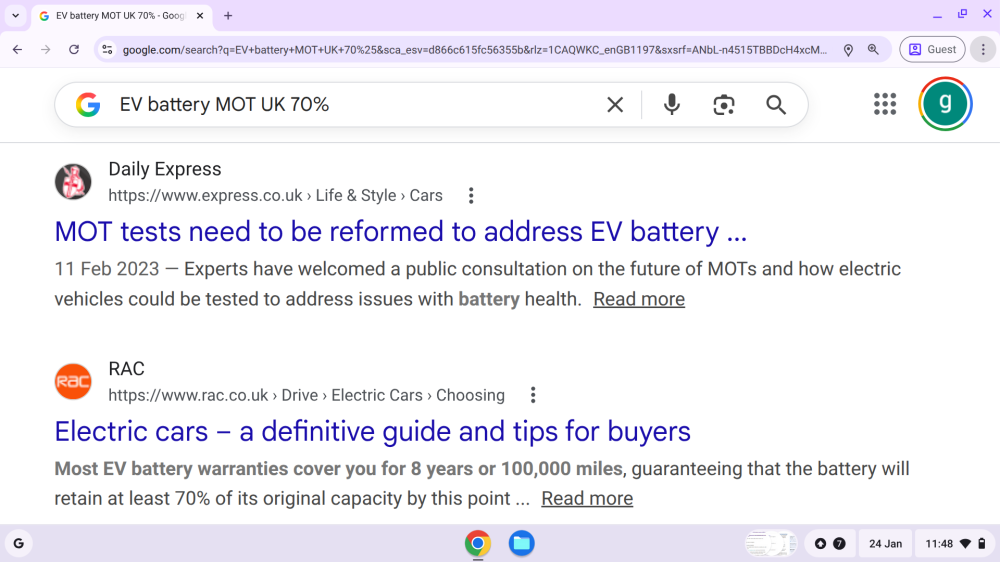Open options for RAC result

533,396
